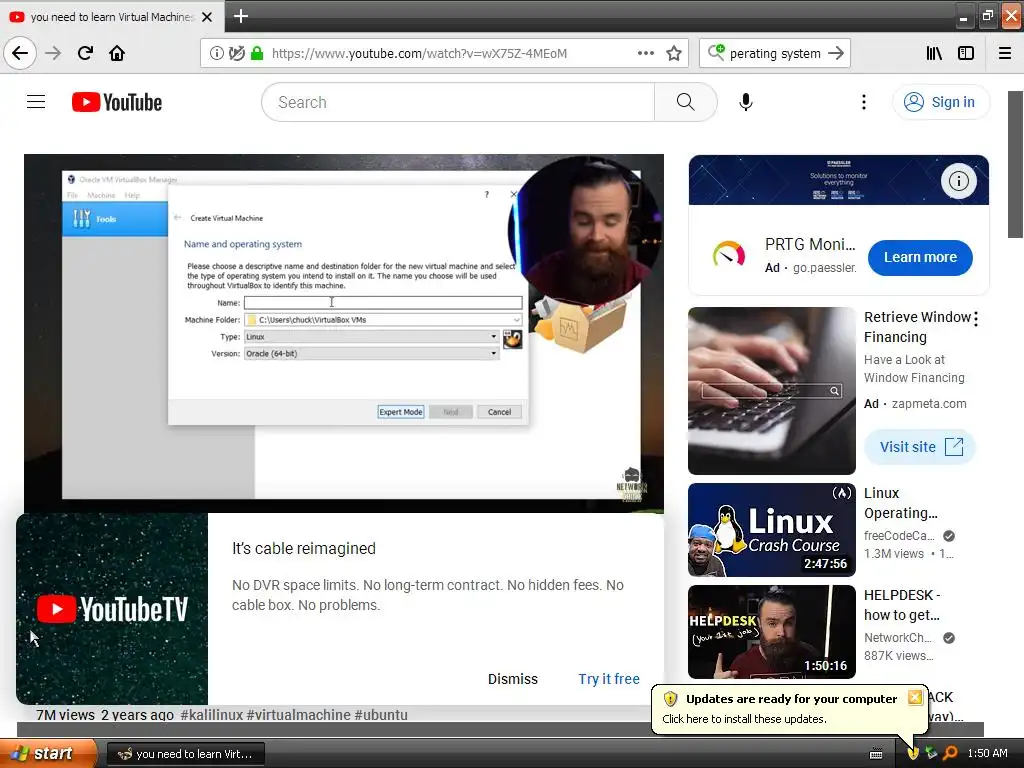Click search go arrow in search box
1024x768 pixels.
(x=836, y=54)
